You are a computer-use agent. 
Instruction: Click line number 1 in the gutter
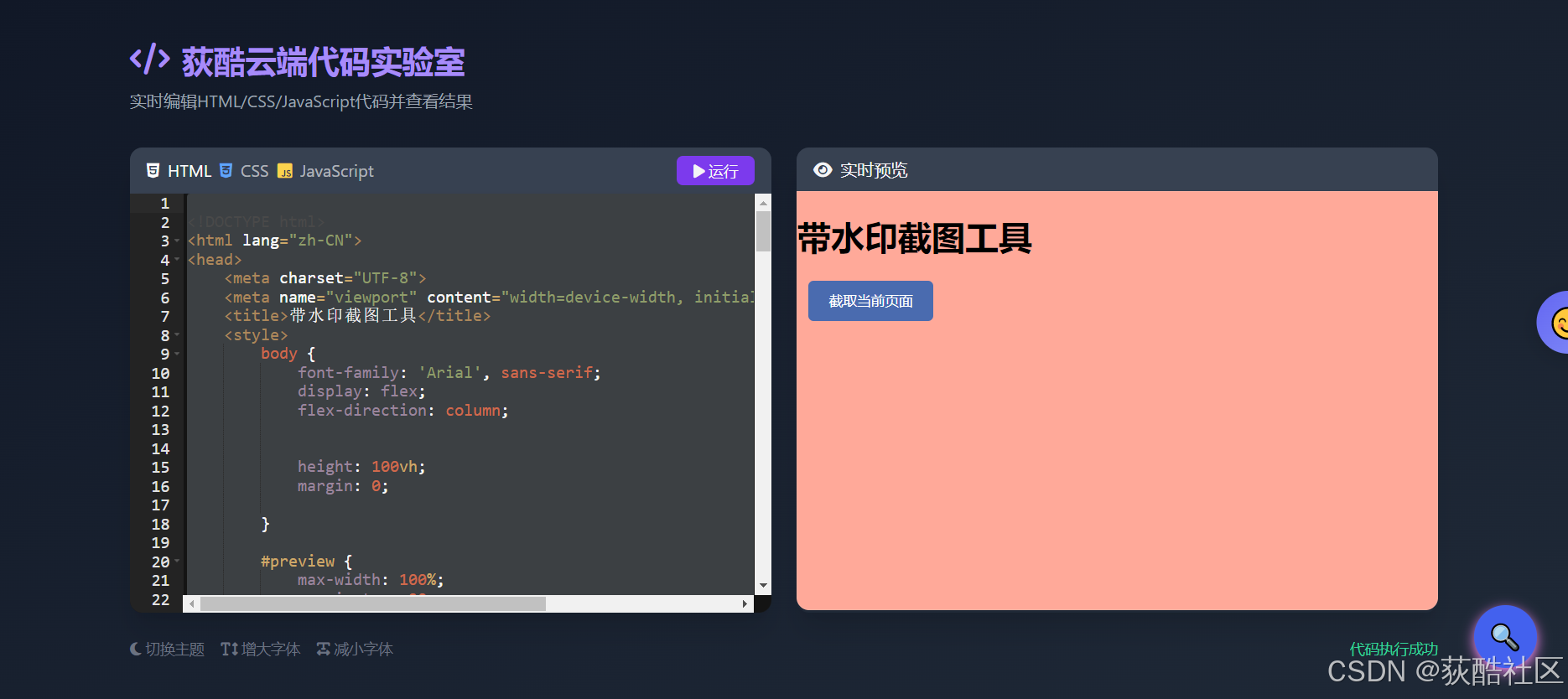165,204
